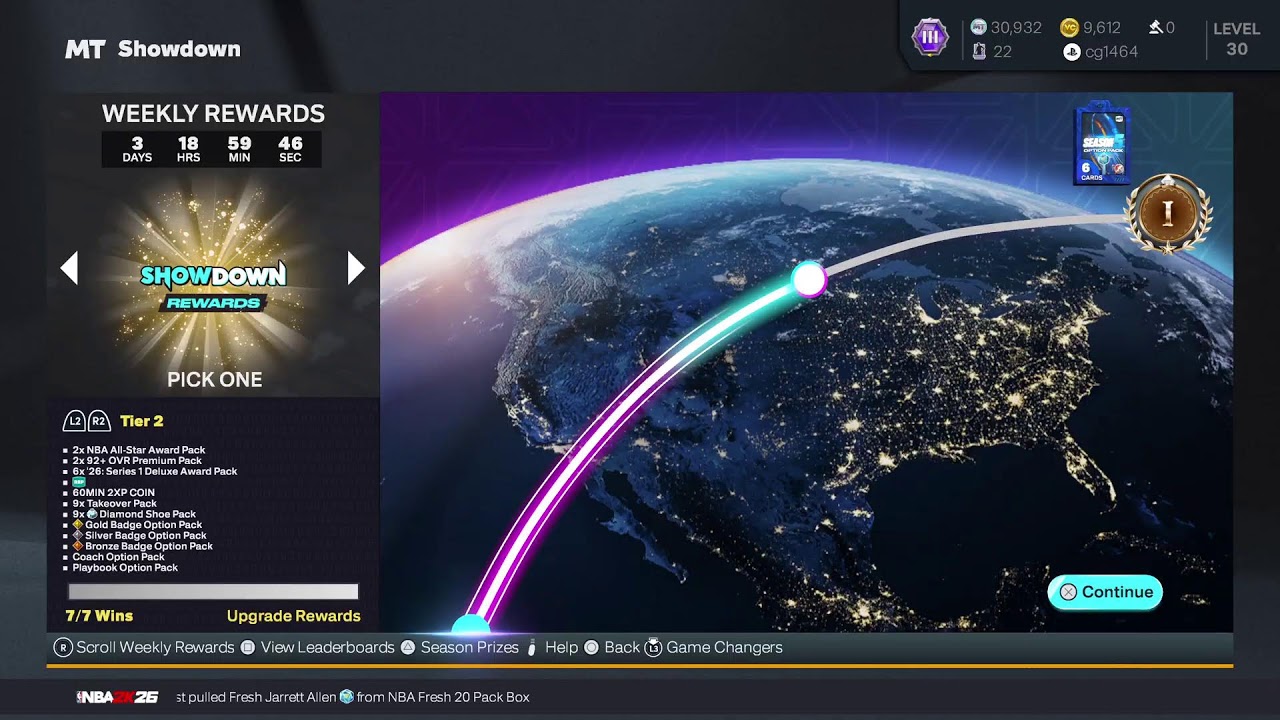Click the auction gavel icon
Screen dimensions: 1280x720
tap(1156, 28)
